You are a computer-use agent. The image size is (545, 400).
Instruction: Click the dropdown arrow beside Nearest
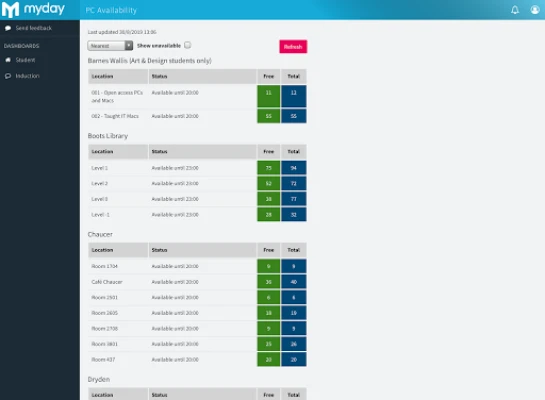coord(129,46)
